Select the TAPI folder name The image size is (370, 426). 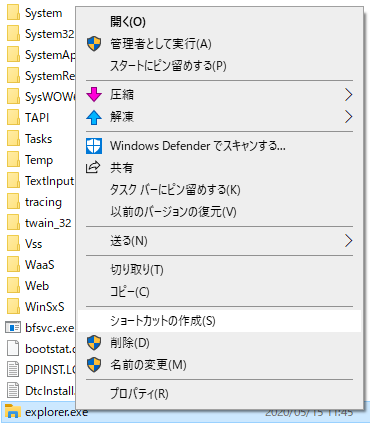tap(37, 118)
